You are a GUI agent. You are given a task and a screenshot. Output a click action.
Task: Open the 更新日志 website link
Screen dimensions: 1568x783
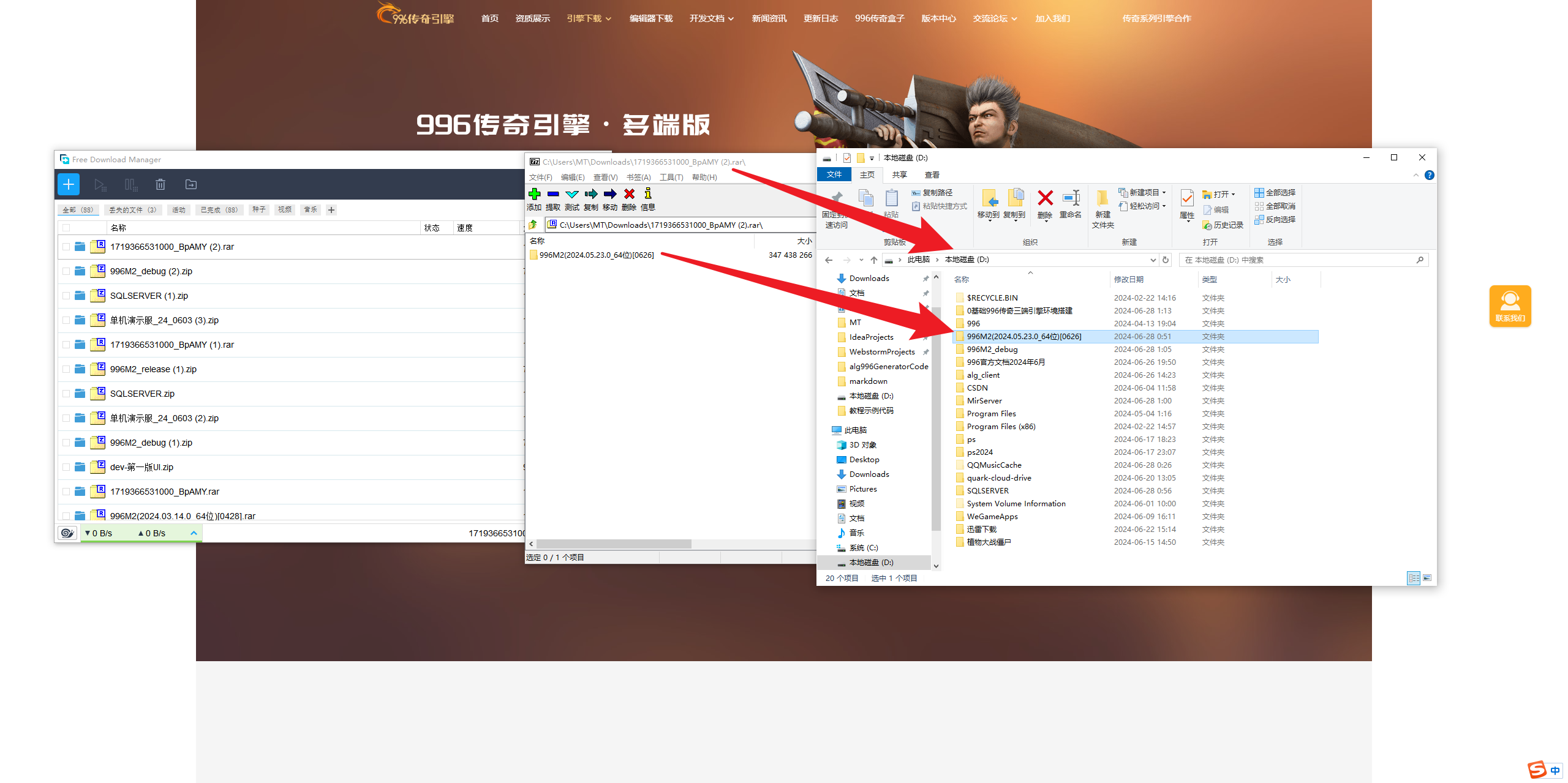click(x=821, y=18)
